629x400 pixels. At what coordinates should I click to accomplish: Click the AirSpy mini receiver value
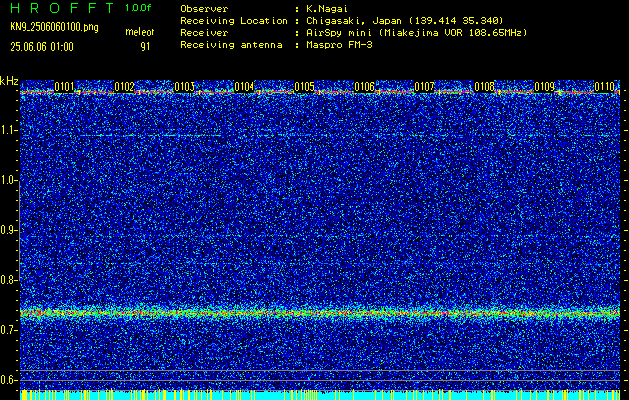point(416,33)
